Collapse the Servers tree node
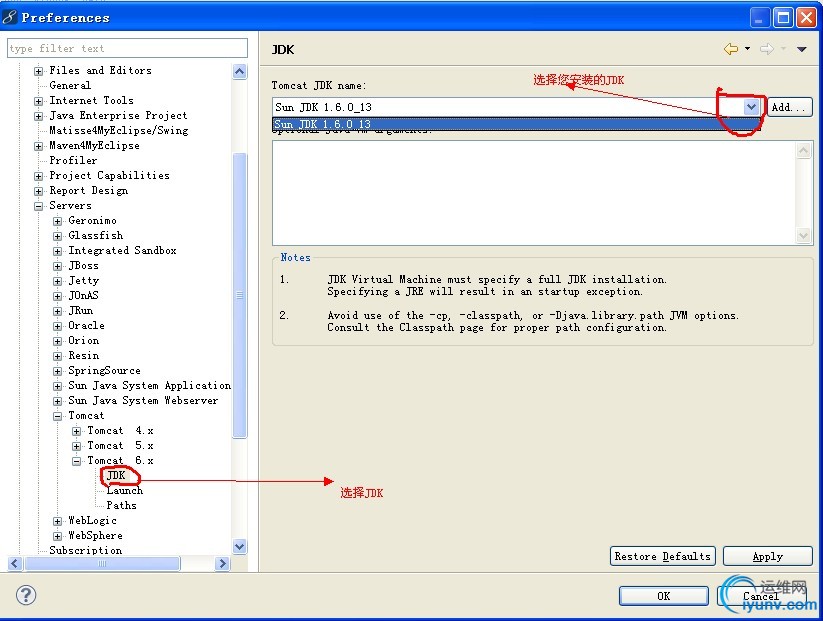This screenshot has width=823, height=621. (38, 206)
